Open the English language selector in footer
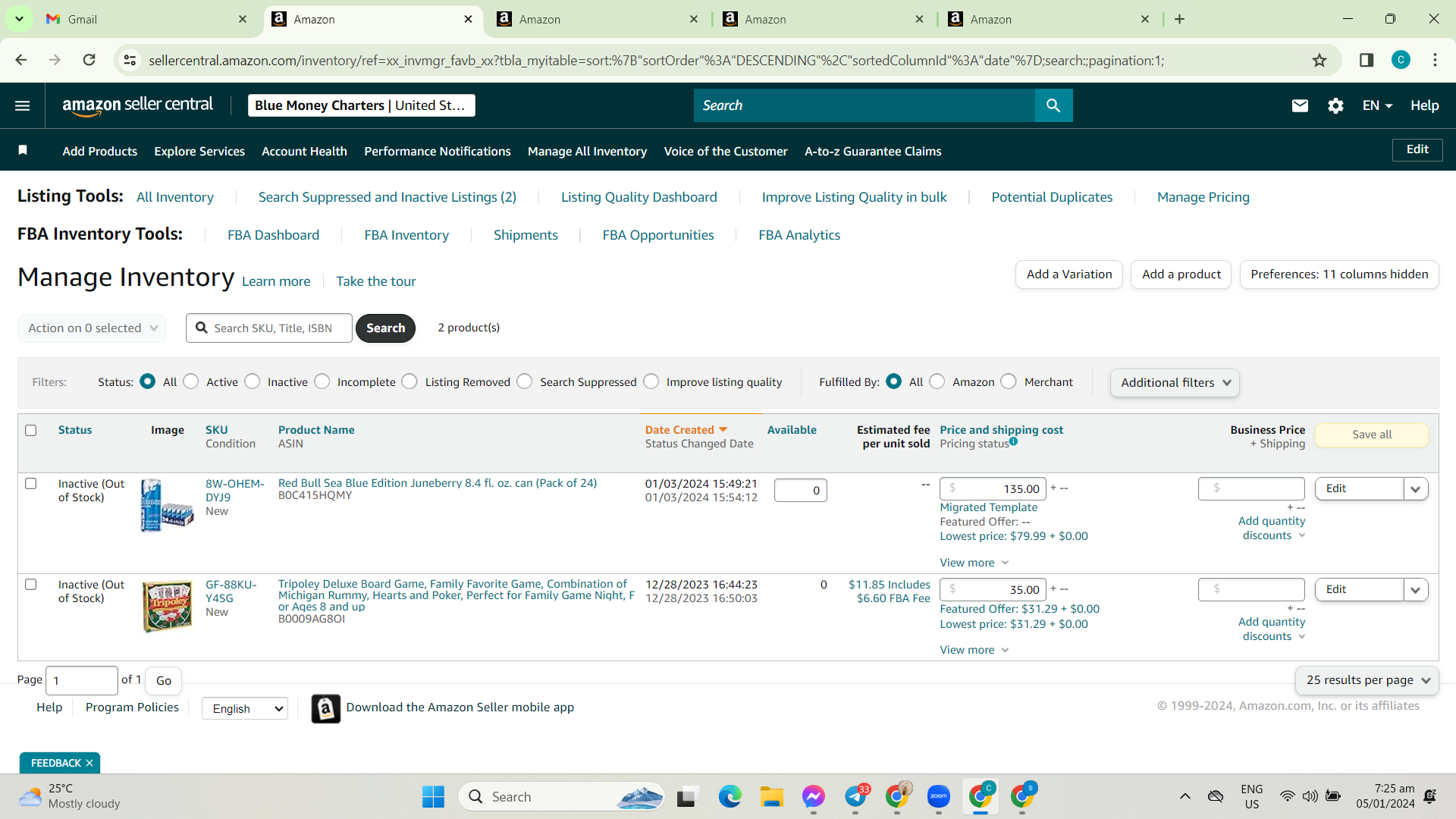The image size is (1456, 819). click(245, 708)
